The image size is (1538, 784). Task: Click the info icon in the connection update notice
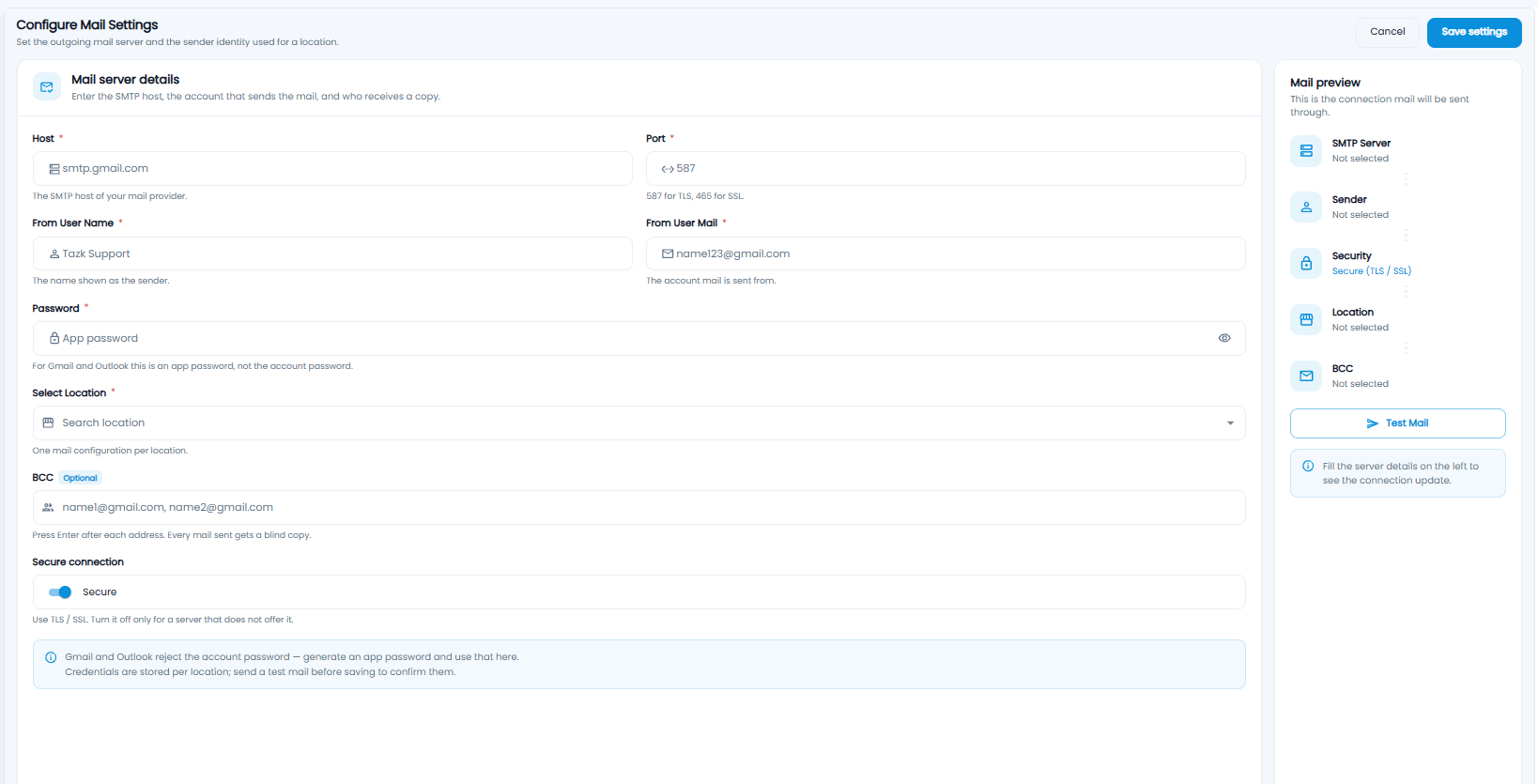[1308, 467]
